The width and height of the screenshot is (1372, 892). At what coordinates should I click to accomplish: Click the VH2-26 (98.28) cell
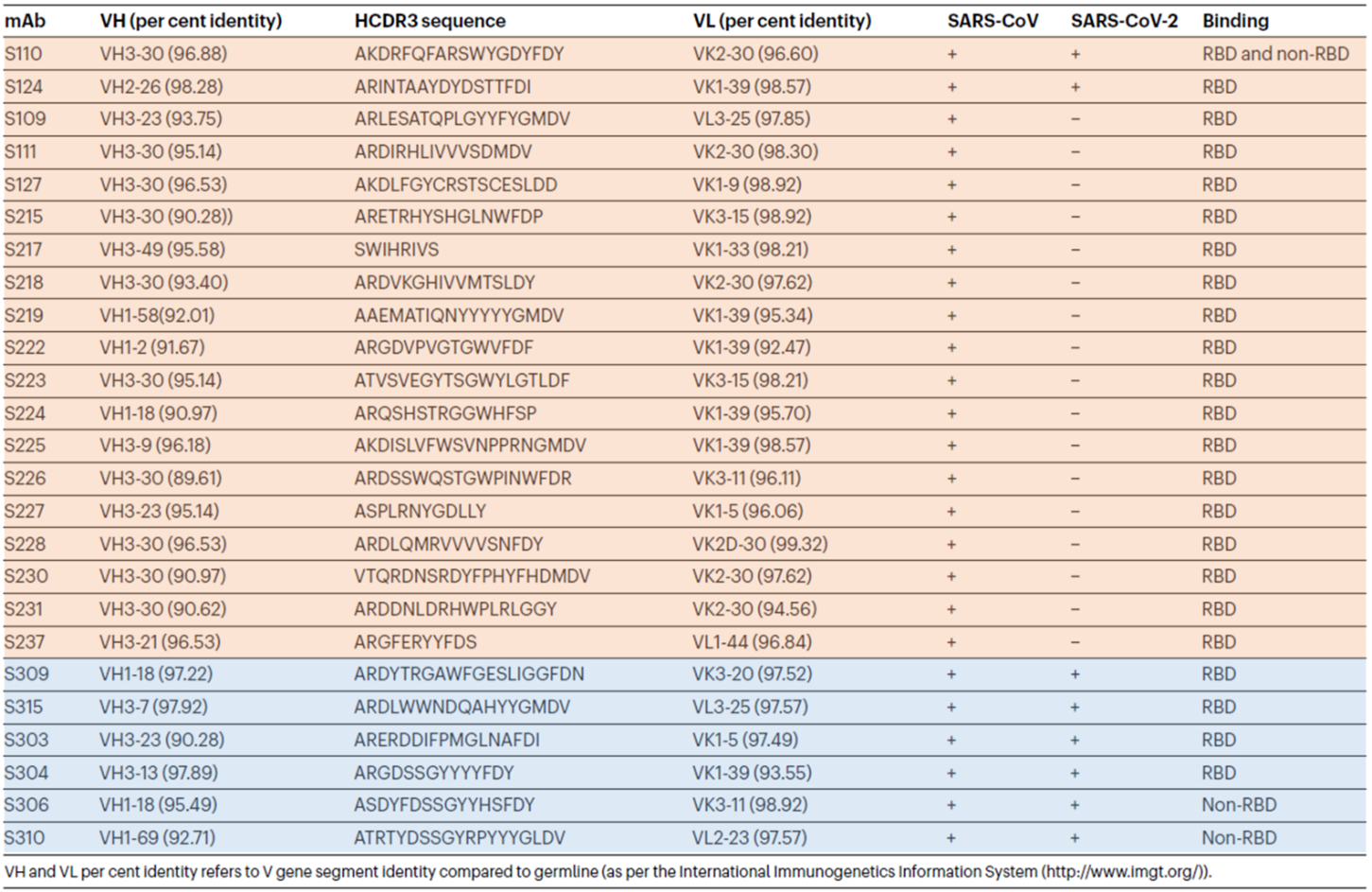tap(161, 87)
